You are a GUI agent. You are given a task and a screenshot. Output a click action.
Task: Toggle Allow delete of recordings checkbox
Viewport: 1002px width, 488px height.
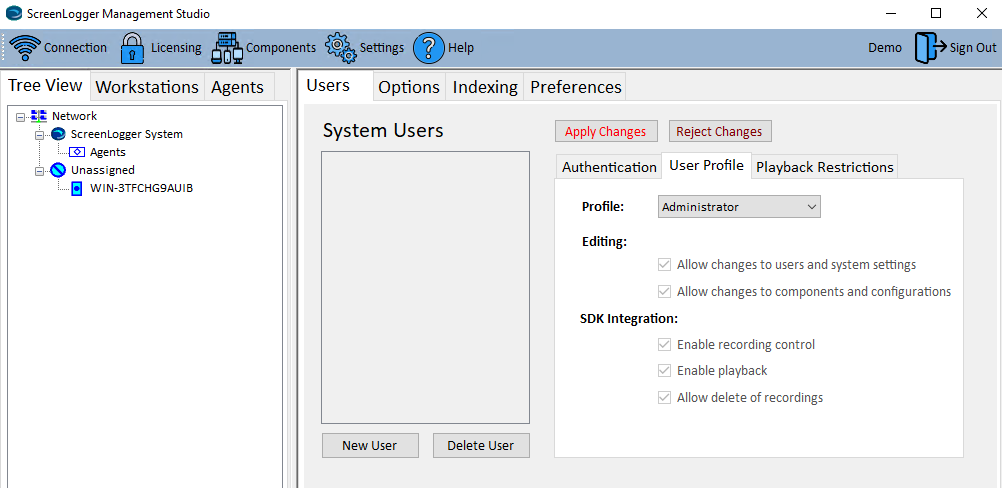(664, 398)
